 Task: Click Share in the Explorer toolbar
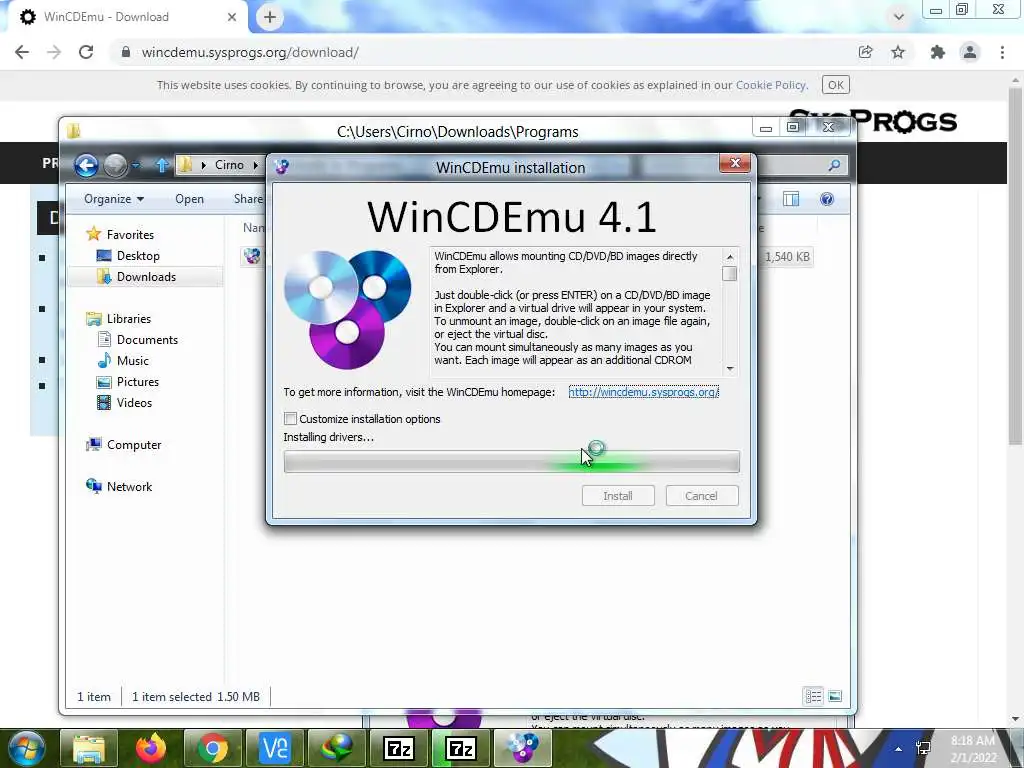pos(248,199)
